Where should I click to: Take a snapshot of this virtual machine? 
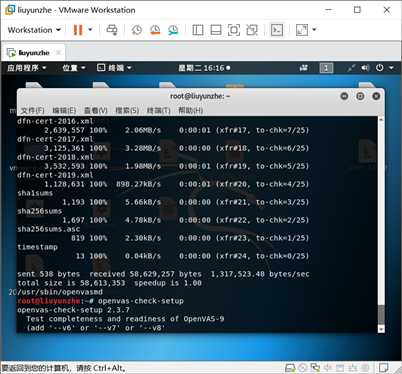(137, 30)
